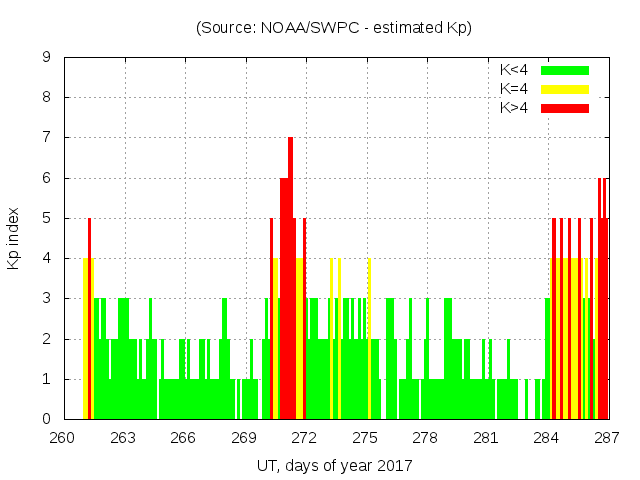Image resolution: width=640 pixels, height=480 pixels.
Task: Click the y-axis tick label 0
Action: pos(46,420)
